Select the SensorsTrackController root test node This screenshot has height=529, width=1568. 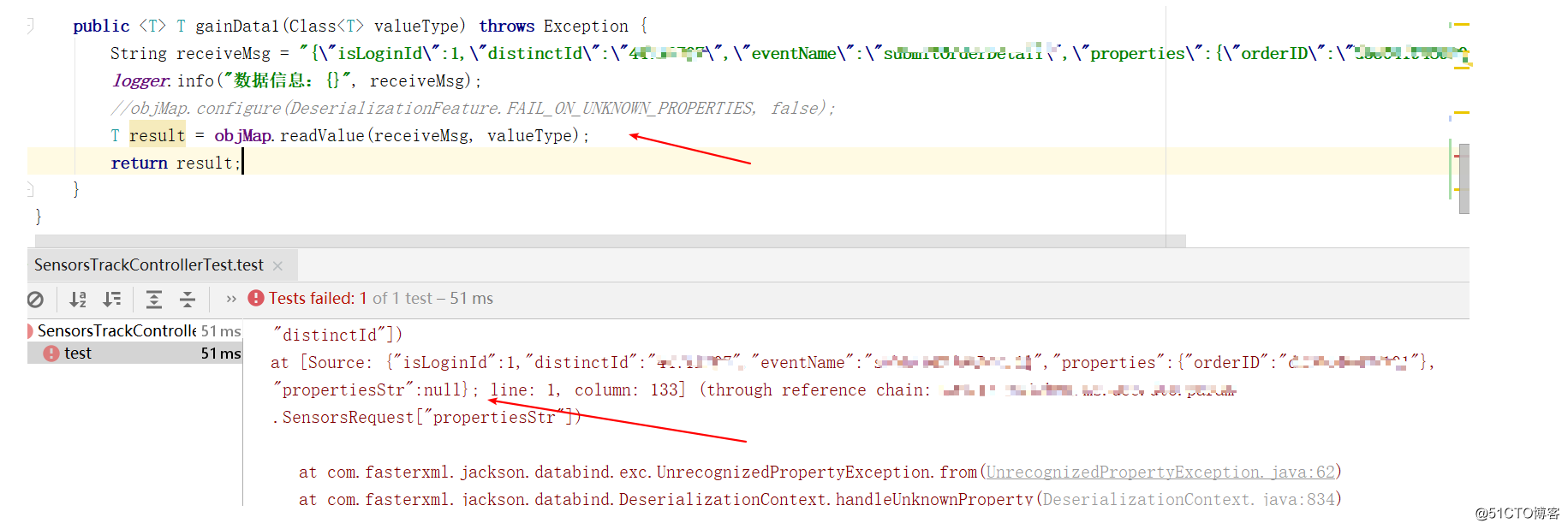134,331
